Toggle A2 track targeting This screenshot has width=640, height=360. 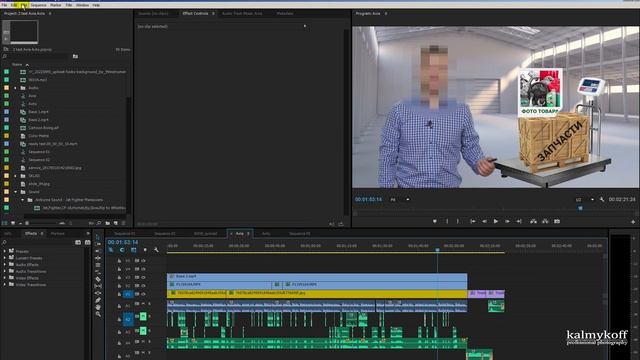click(128, 319)
